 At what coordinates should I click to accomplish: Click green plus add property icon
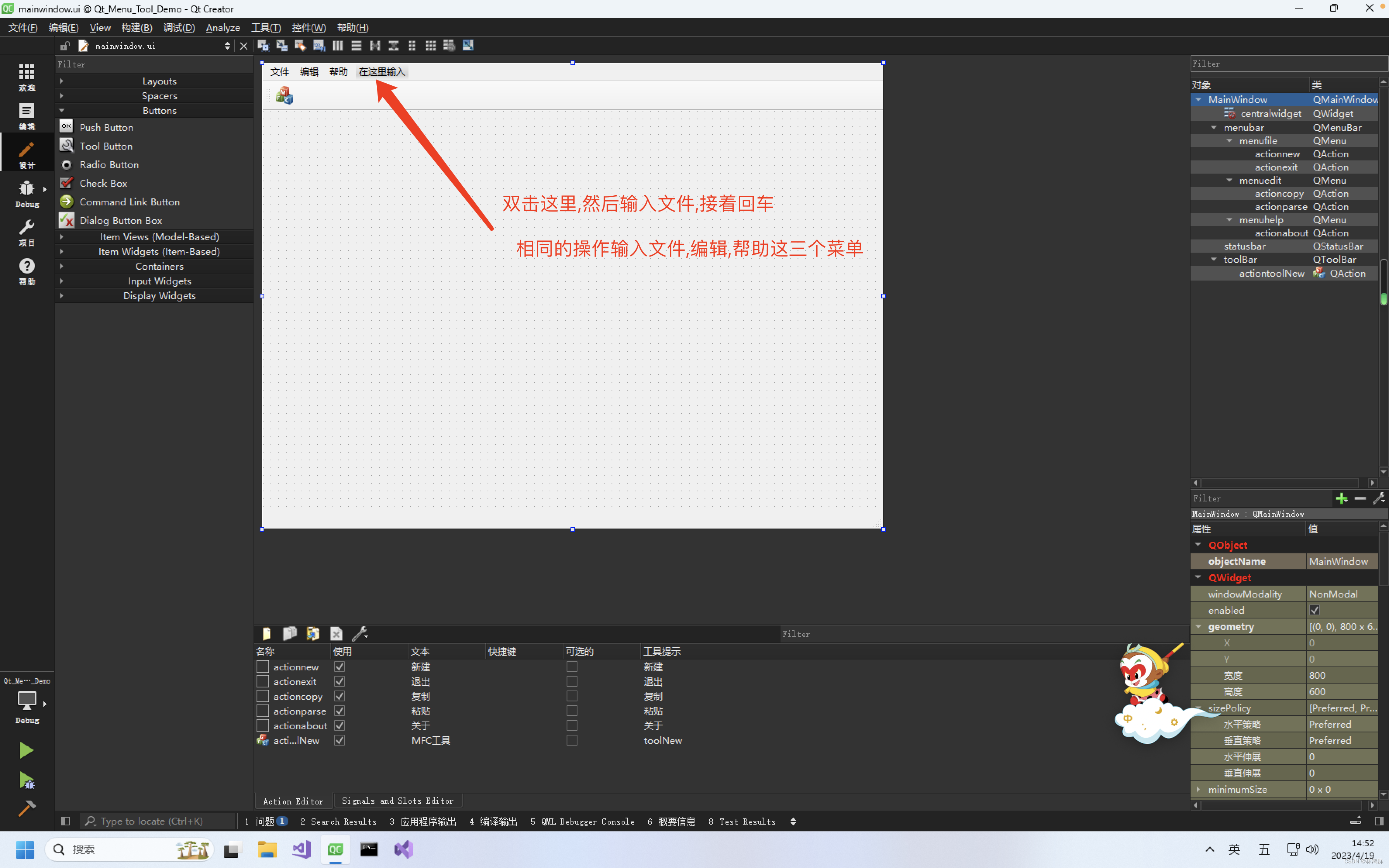pyautogui.click(x=1341, y=498)
